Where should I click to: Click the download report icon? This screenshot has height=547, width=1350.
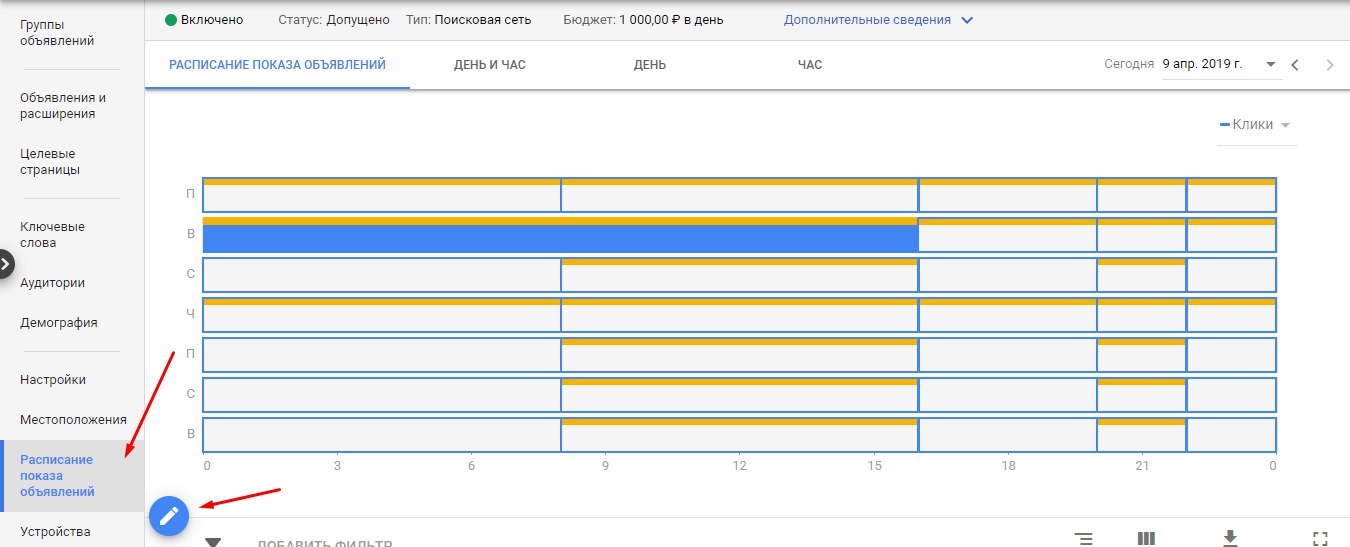1231,538
